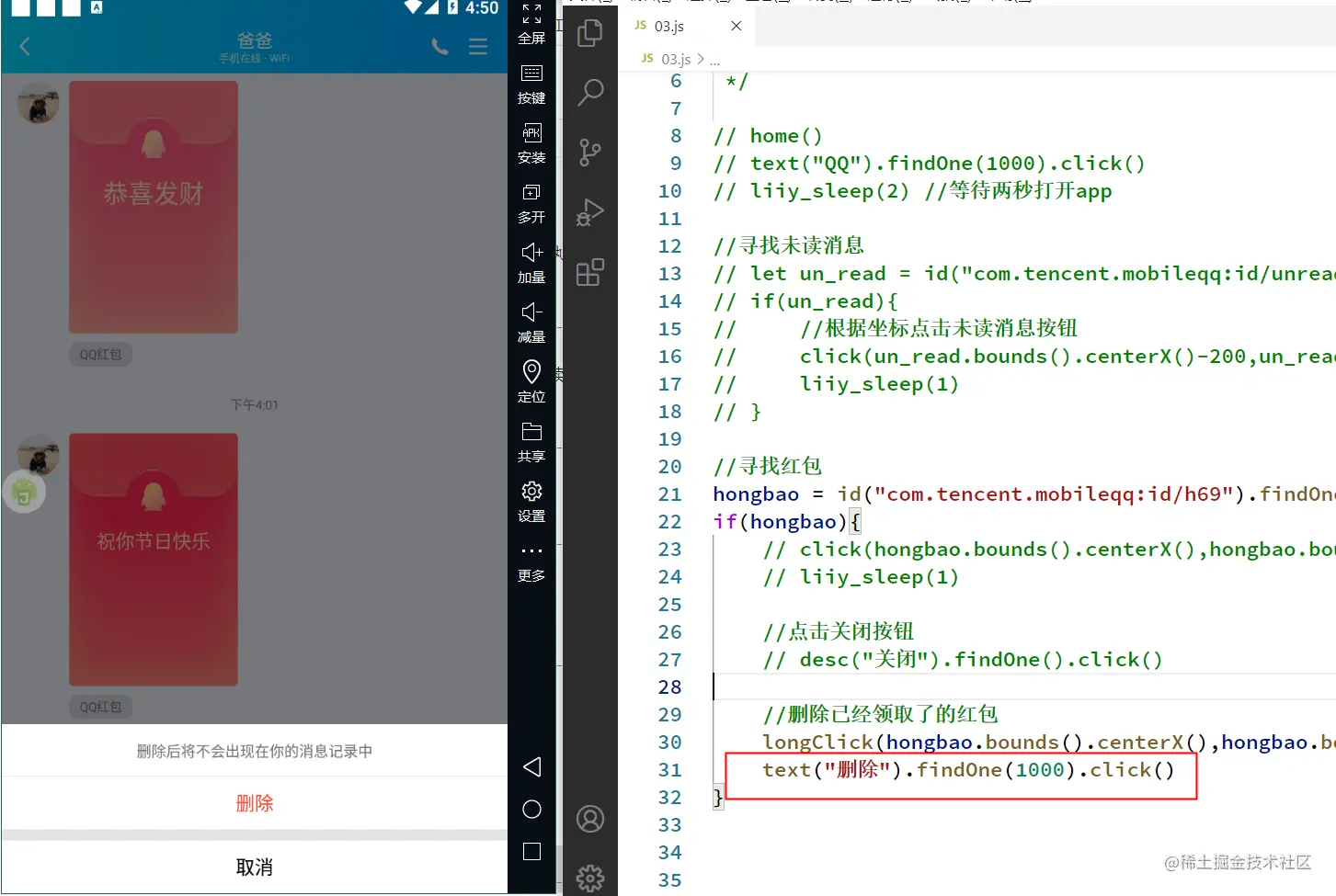
Task: Open VS Code Explorer view
Action: pyautogui.click(x=590, y=33)
